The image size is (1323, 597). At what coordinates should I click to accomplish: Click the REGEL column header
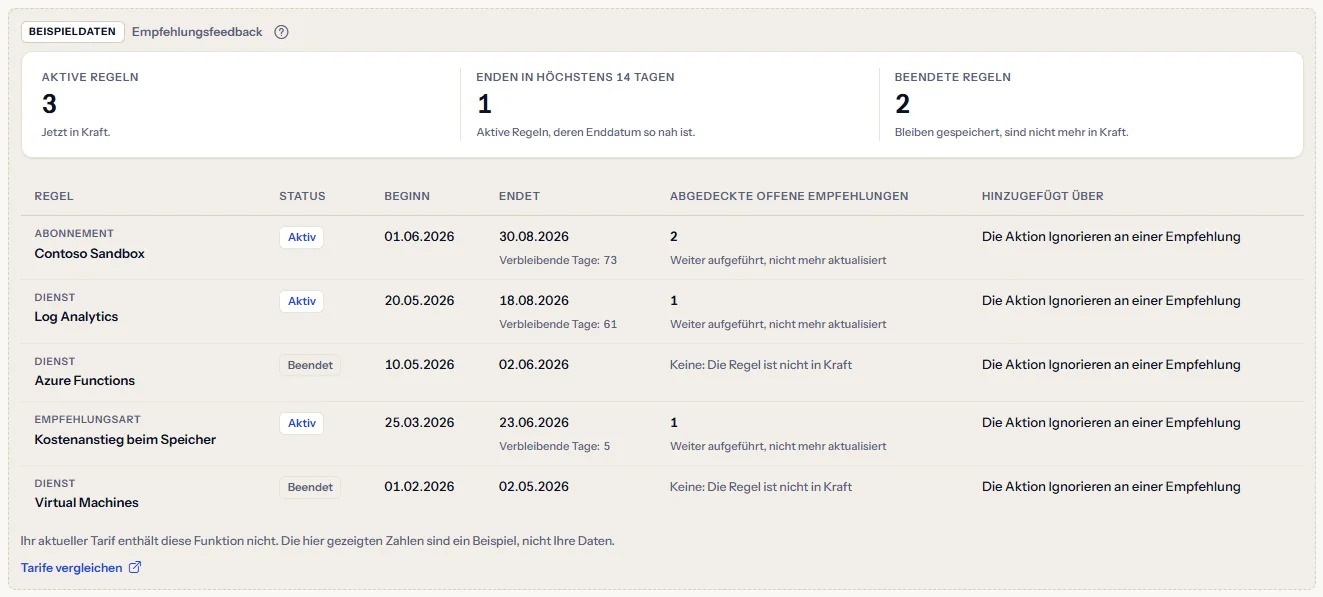point(54,196)
